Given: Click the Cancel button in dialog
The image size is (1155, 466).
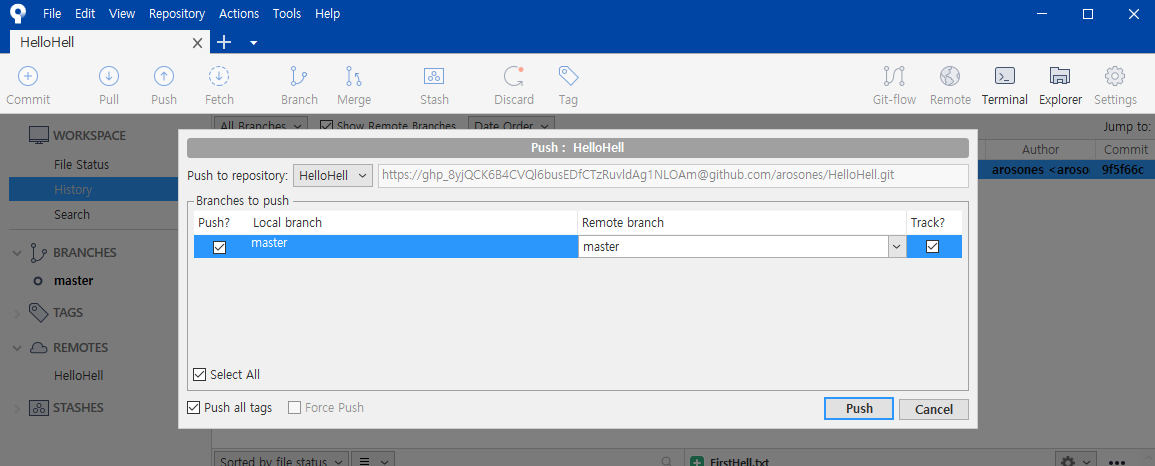Looking at the screenshot, I should (x=934, y=409).
